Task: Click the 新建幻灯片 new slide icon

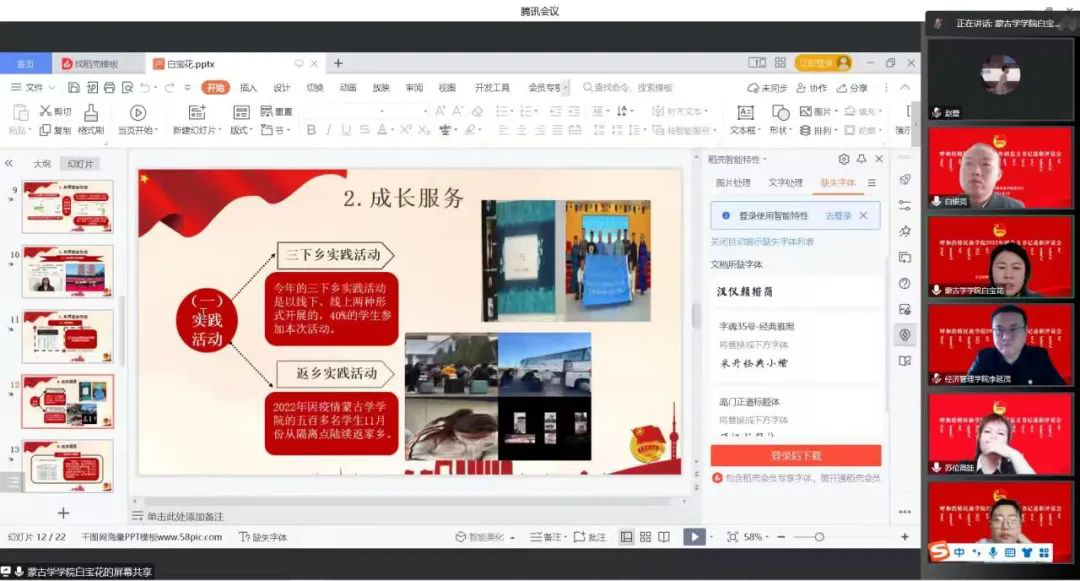Action: click(x=197, y=113)
